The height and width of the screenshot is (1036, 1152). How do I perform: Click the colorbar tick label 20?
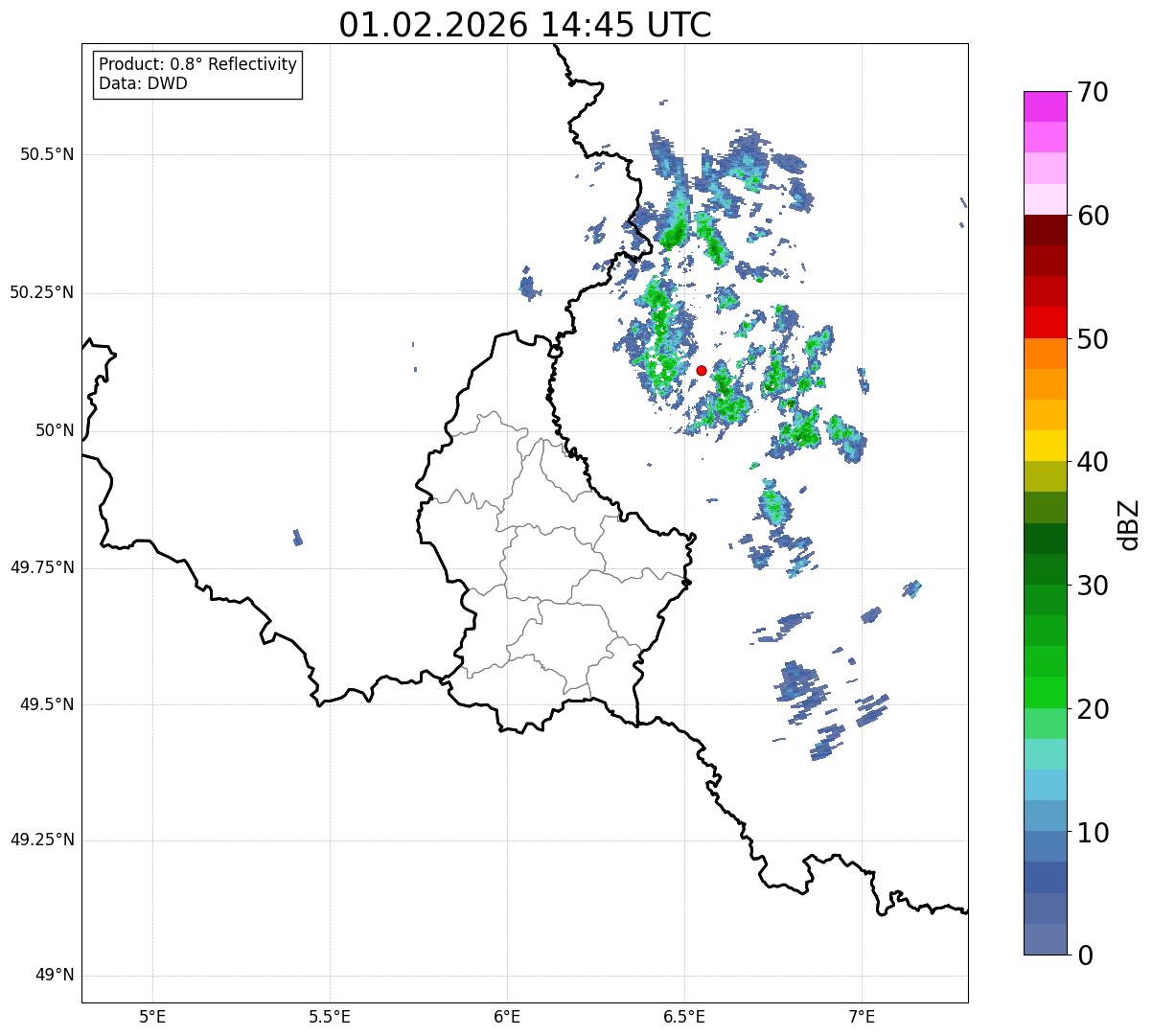click(x=1094, y=709)
